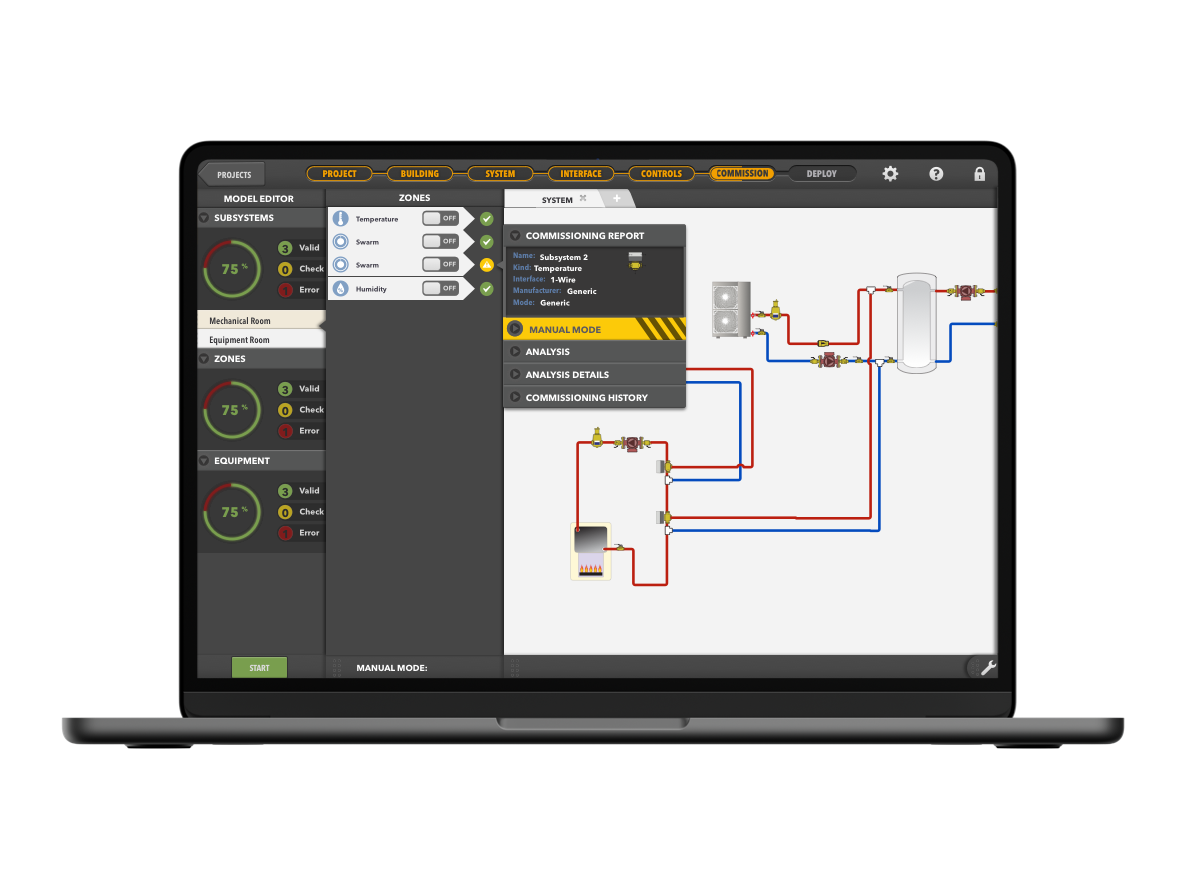The height and width of the screenshot is (889, 1186).
Task: Open the Deploy stage tab
Action: pos(821,173)
